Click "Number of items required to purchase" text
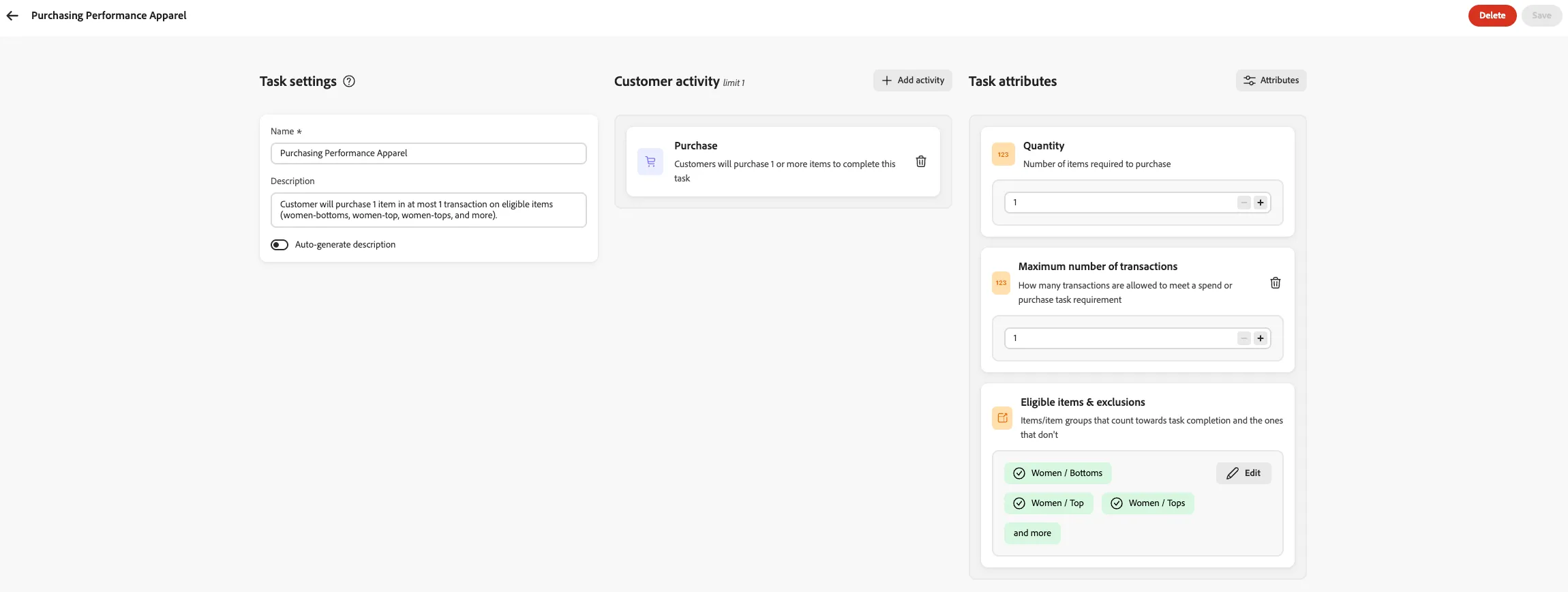This screenshot has width=1568, height=592. tap(1097, 164)
